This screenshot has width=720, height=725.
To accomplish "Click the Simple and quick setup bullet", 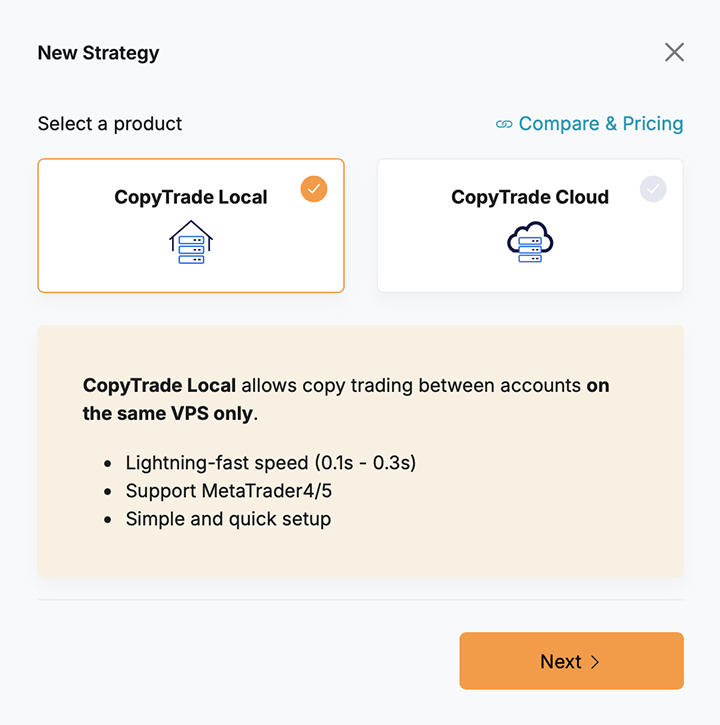I will point(228,519).
